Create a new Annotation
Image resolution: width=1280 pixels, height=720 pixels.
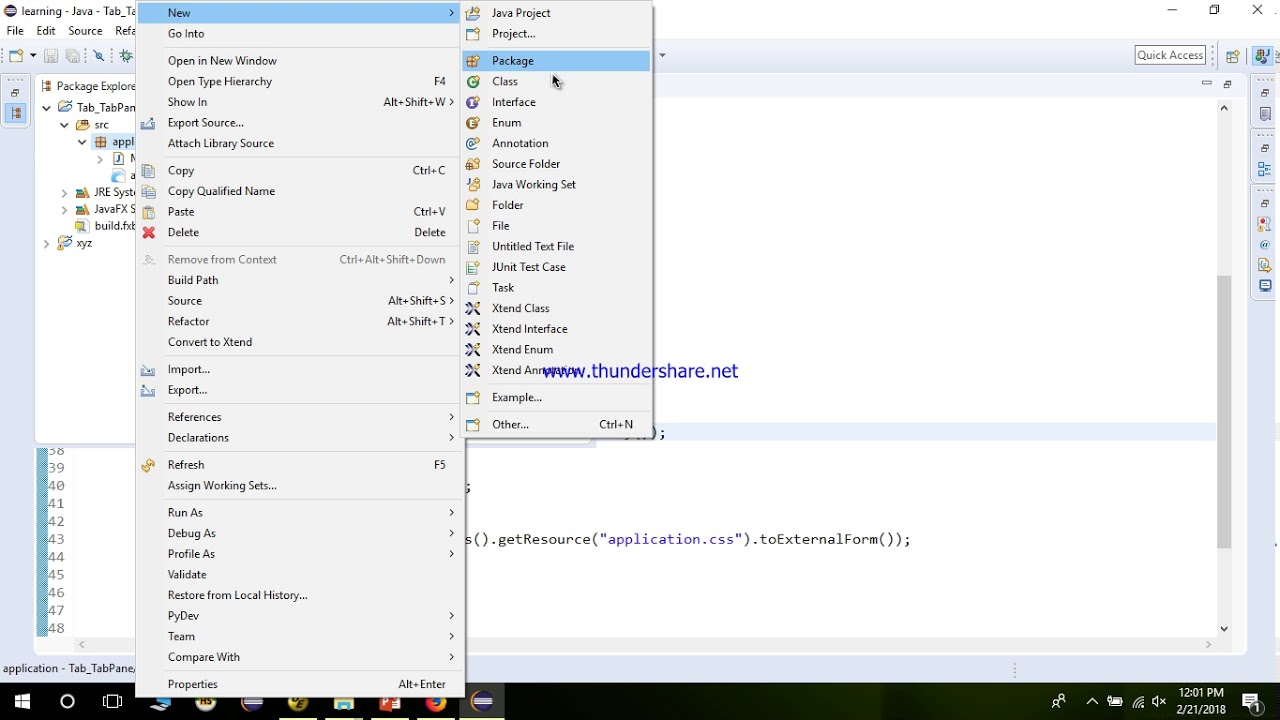(556, 144)
